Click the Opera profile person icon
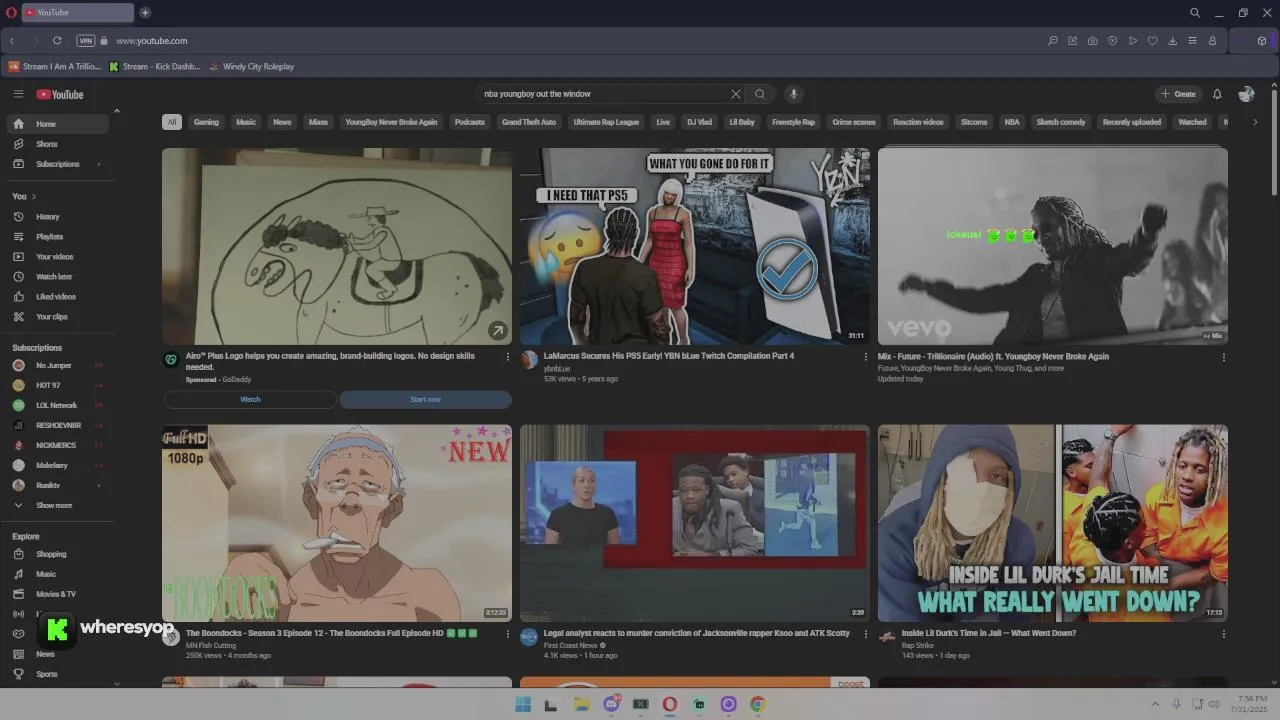 click(x=1212, y=41)
